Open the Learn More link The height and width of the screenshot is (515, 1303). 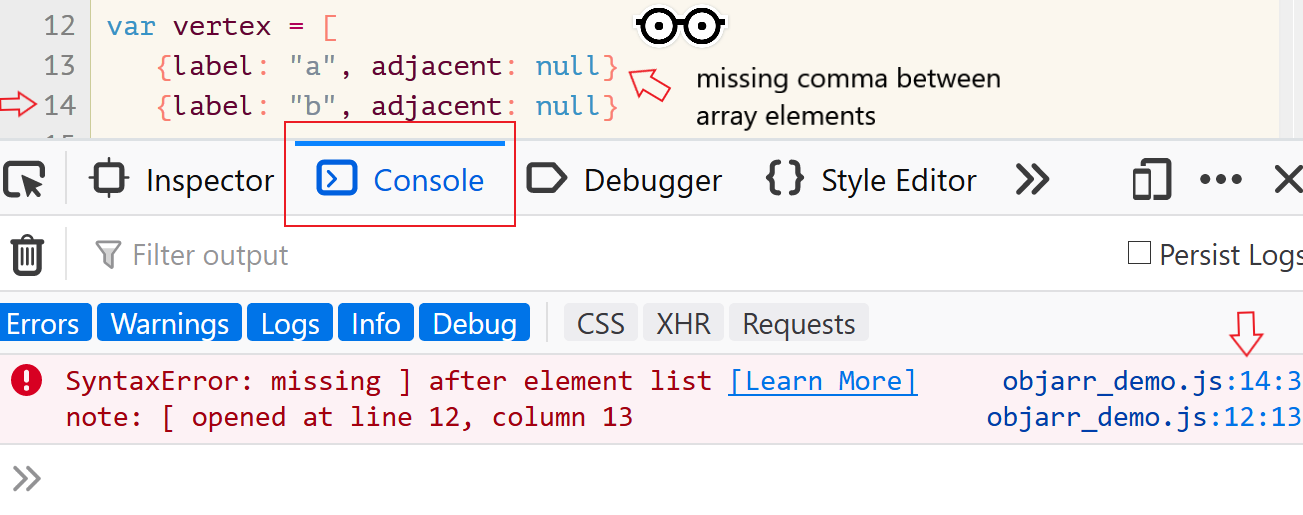823,381
